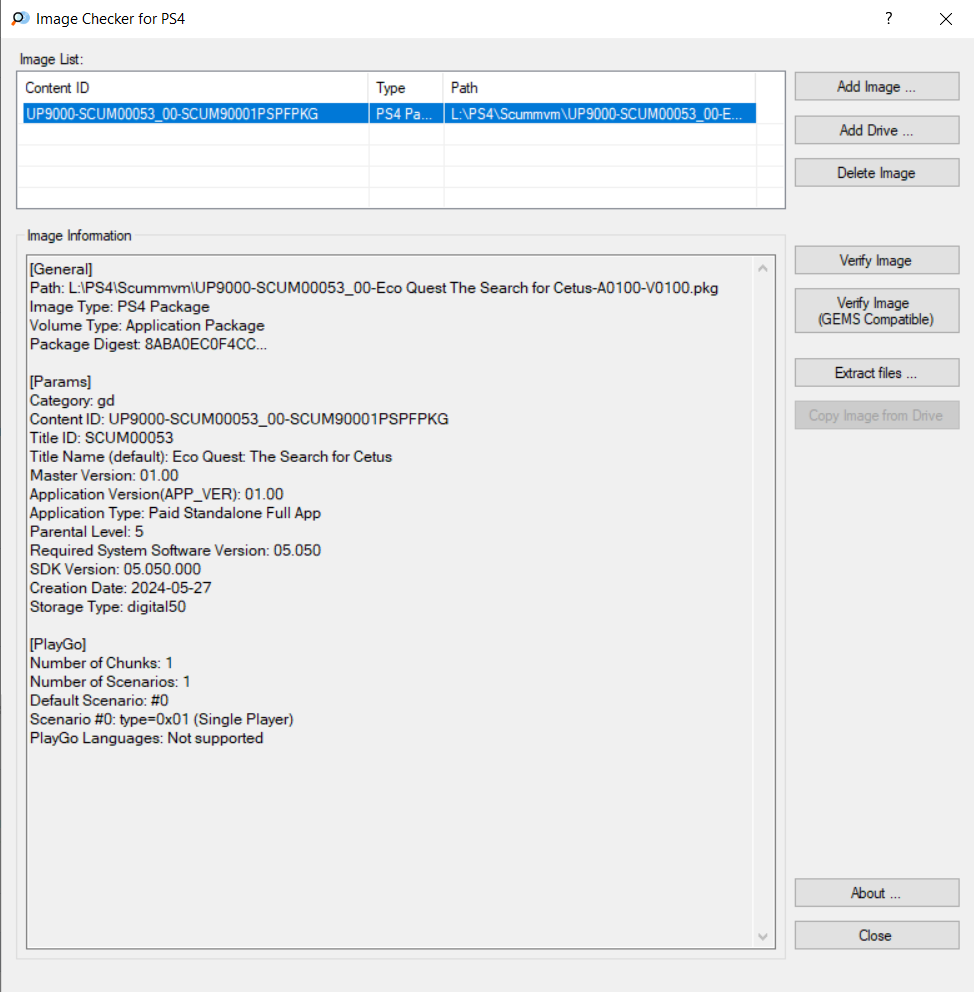This screenshot has height=992, width=974.
Task: Click the 'Number of Scenarios: 1' line
Action: pos(110,681)
